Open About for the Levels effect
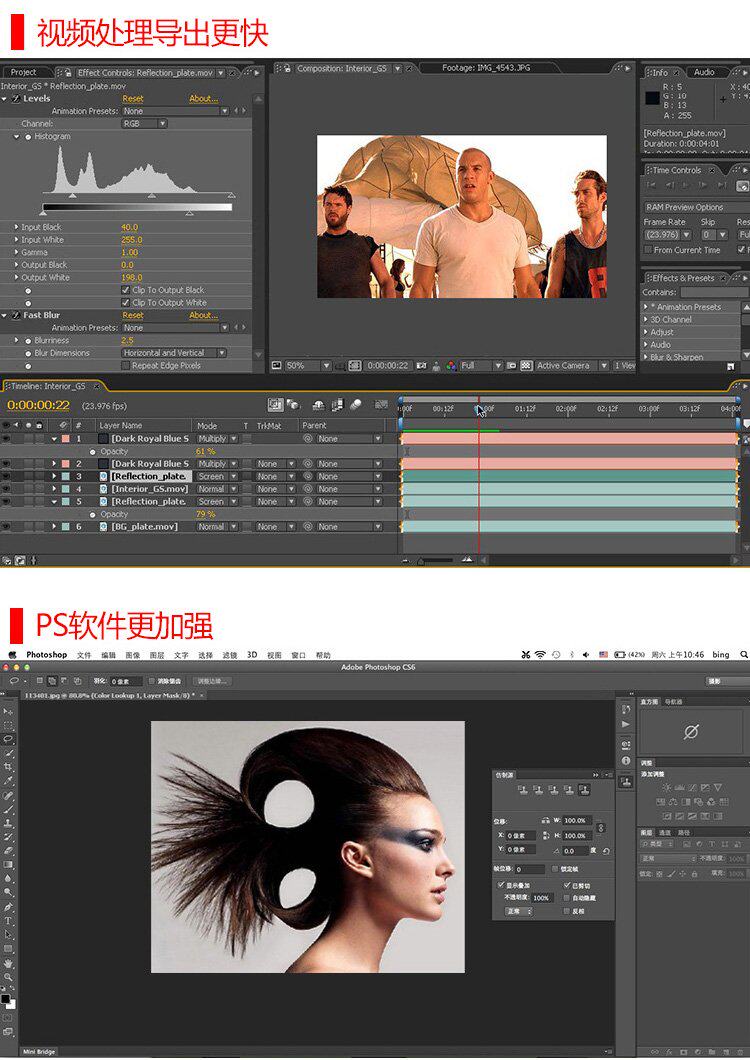This screenshot has width=750, height=1060. click(204, 99)
